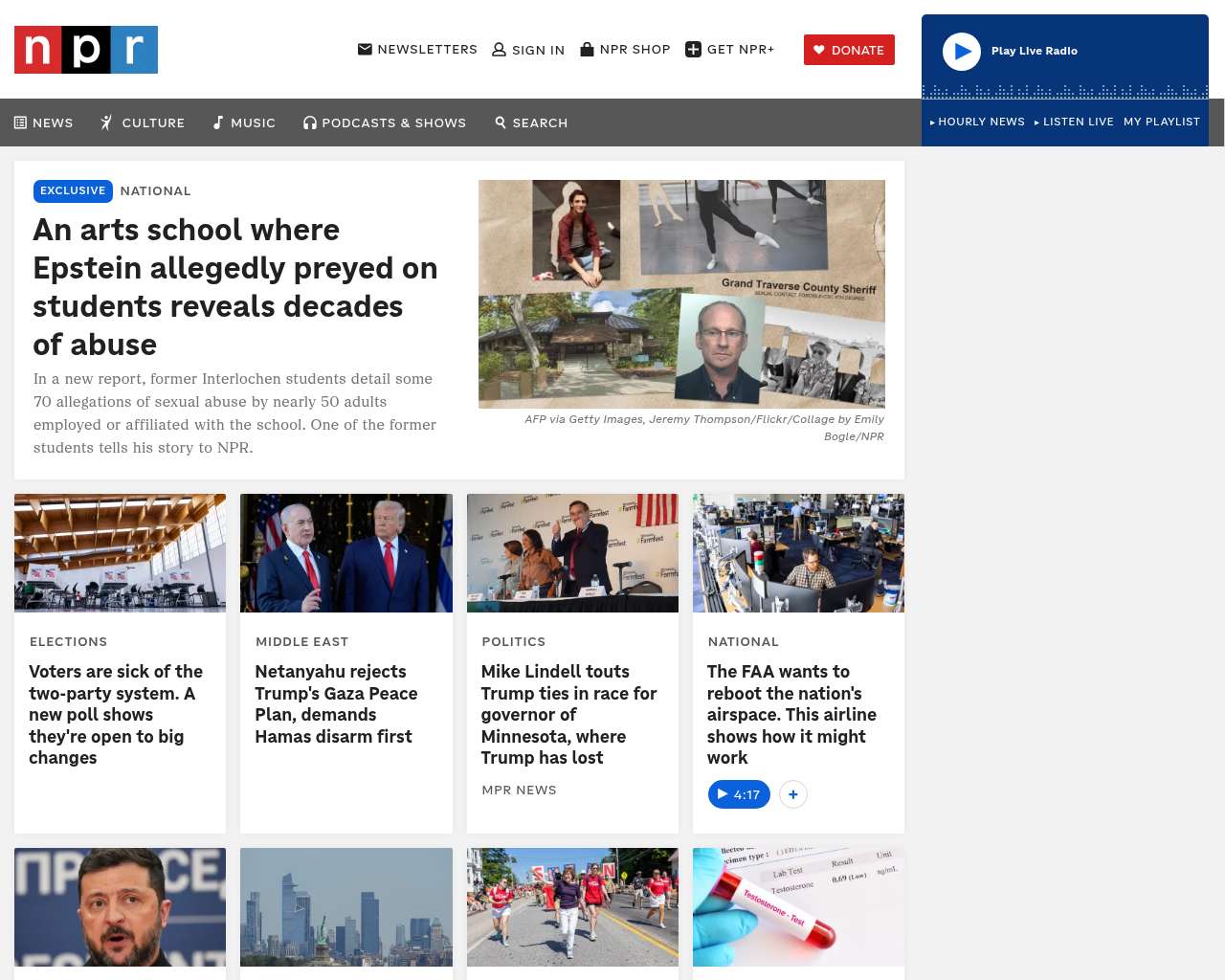
Task: Click the Donate button
Action: (x=849, y=50)
